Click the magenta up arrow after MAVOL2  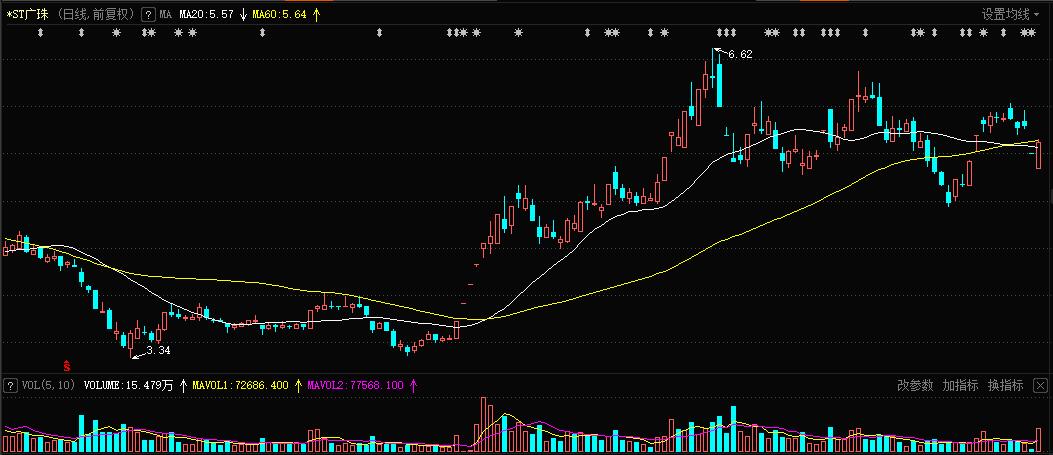tap(413, 385)
